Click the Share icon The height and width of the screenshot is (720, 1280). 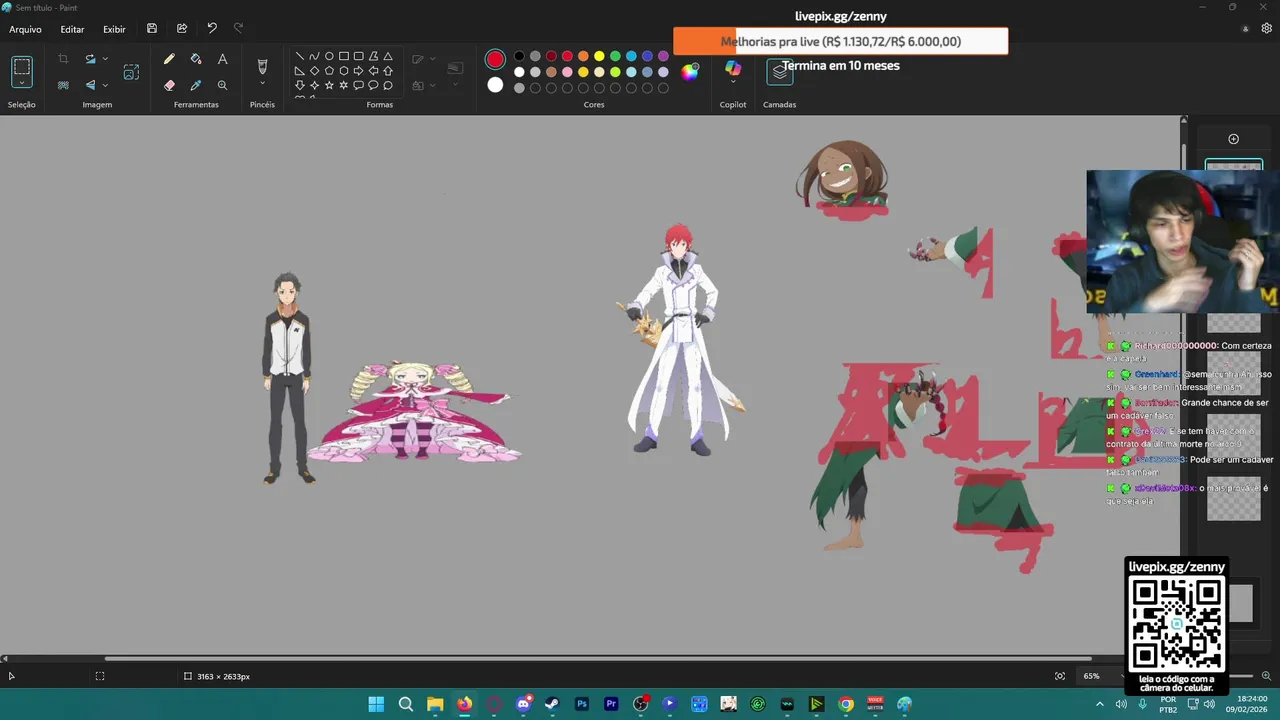click(x=182, y=29)
